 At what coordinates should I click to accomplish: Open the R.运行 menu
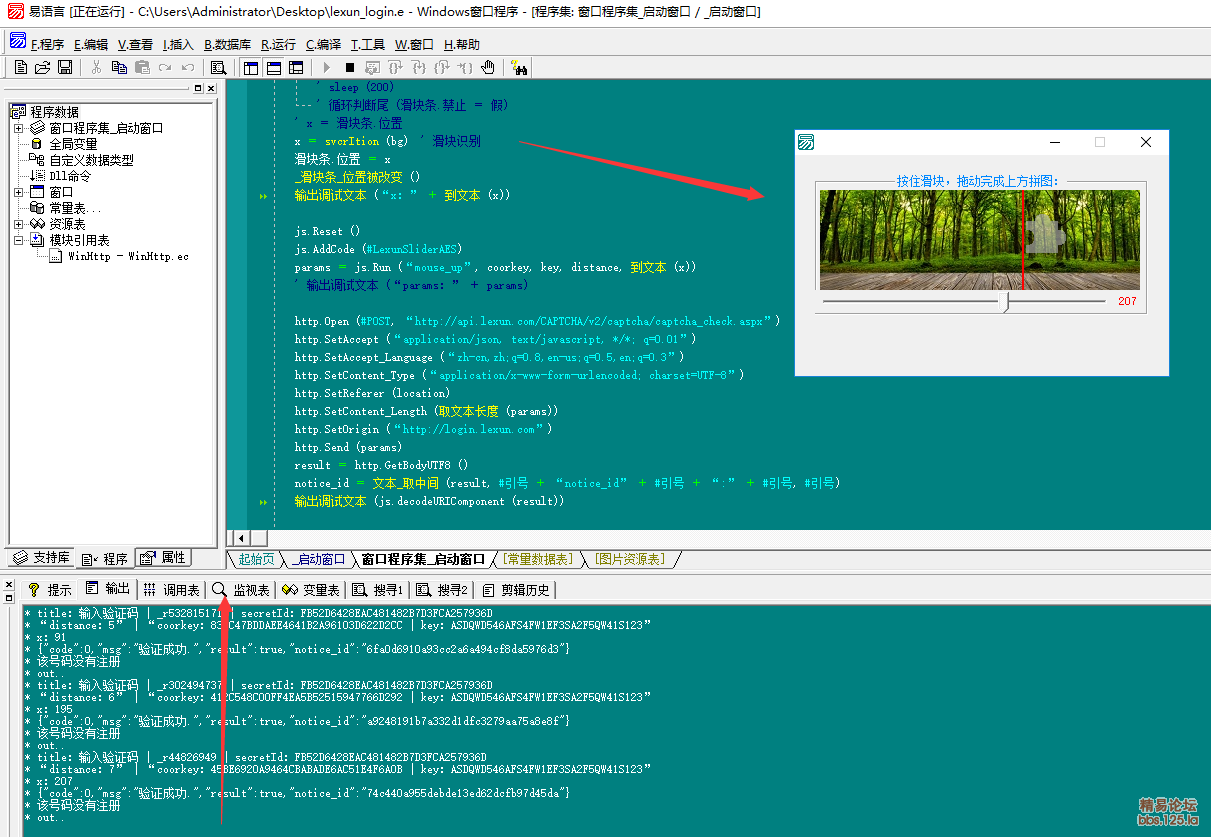[278, 45]
